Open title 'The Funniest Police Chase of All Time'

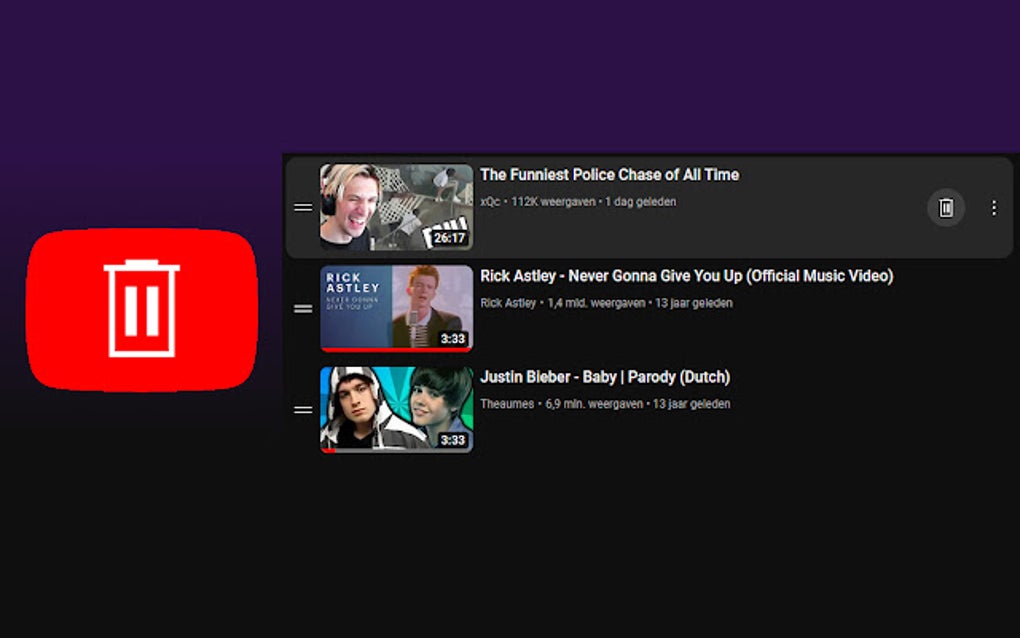click(610, 174)
